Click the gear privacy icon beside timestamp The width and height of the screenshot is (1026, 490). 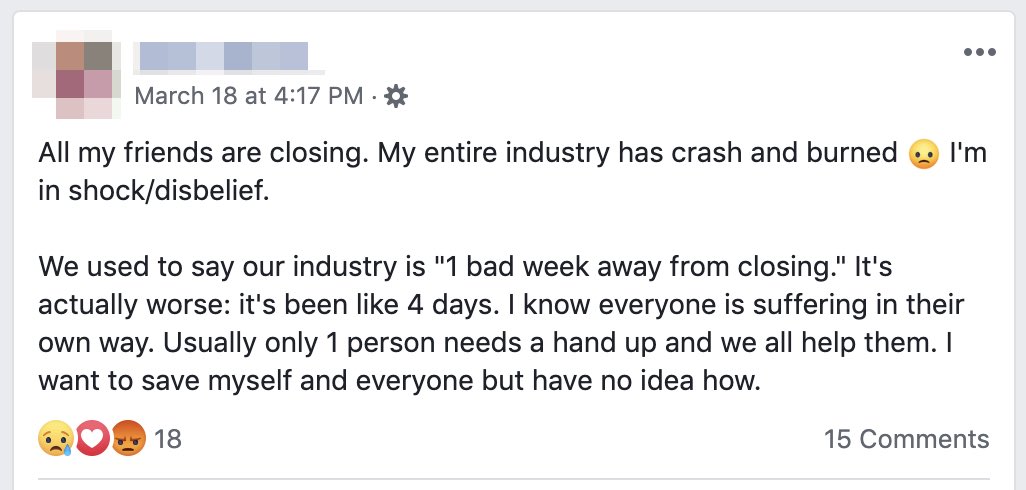tap(397, 96)
